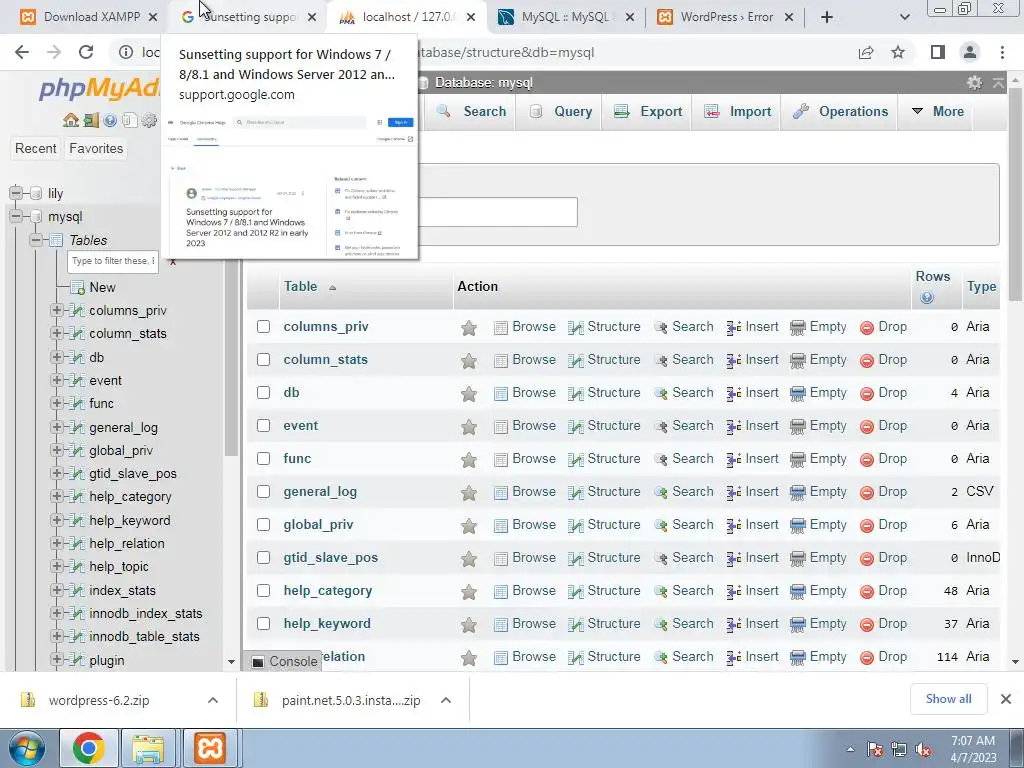Check the db table checkbox
Image resolution: width=1024 pixels, height=768 pixels.
click(x=263, y=392)
